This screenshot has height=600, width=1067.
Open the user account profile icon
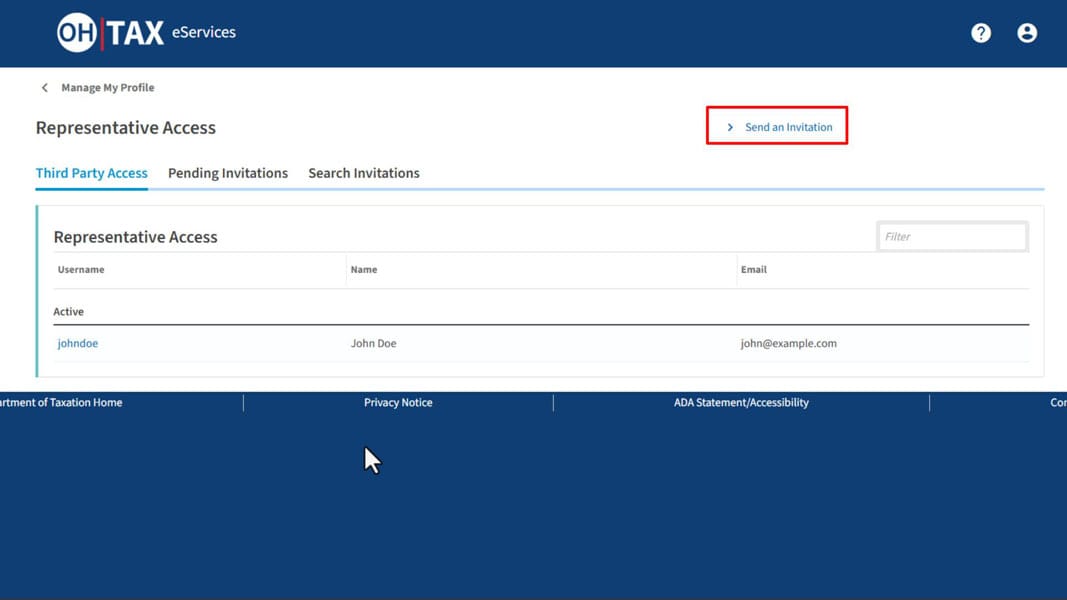coord(1027,33)
